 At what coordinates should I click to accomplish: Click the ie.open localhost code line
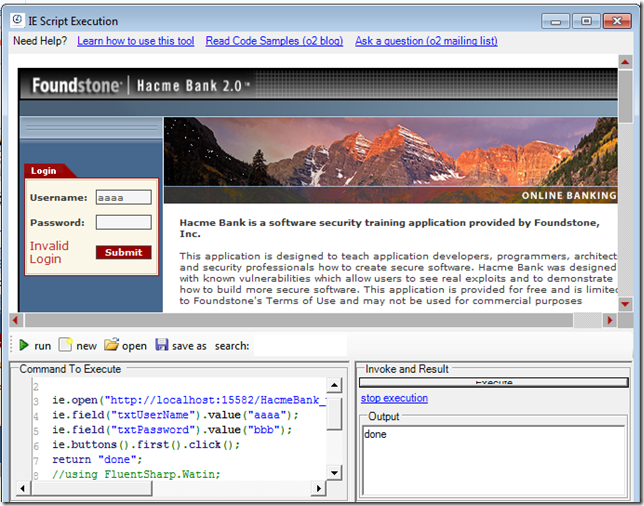click(x=189, y=400)
